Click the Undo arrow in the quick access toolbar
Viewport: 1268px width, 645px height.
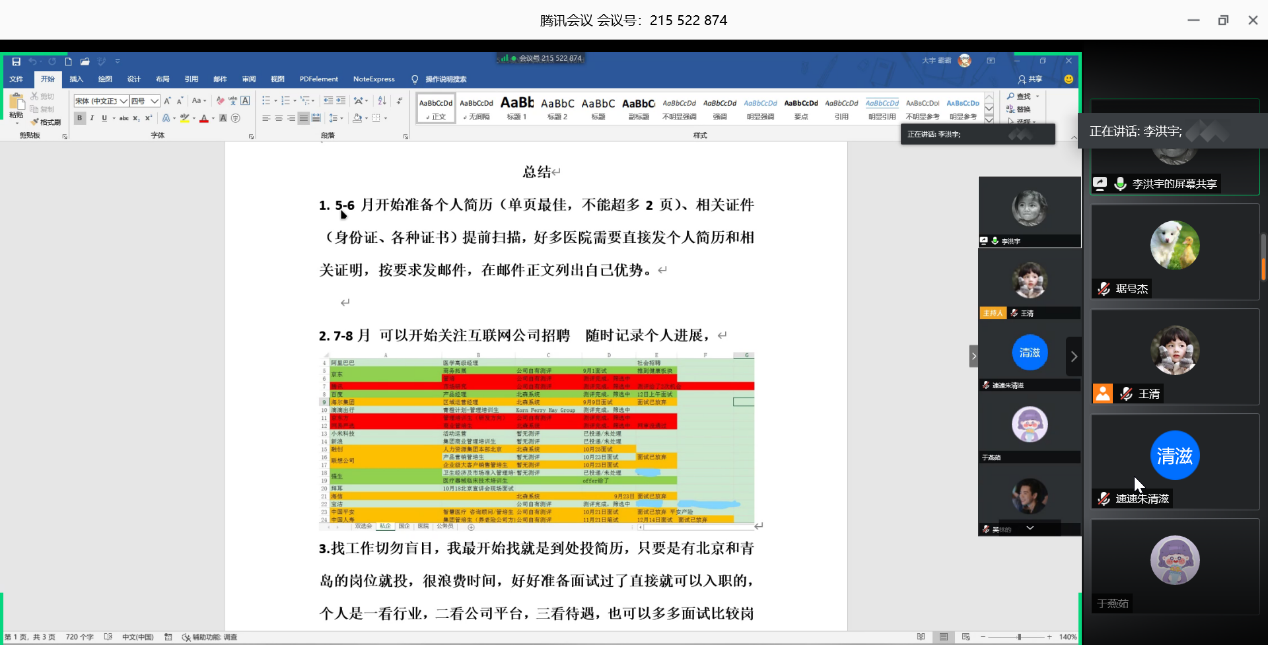(x=33, y=62)
